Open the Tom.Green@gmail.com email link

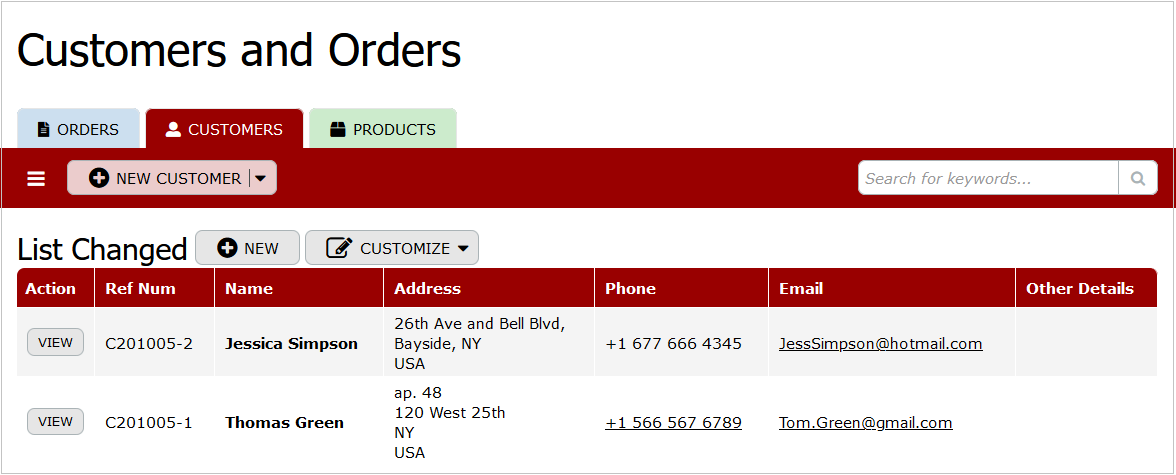pos(865,422)
